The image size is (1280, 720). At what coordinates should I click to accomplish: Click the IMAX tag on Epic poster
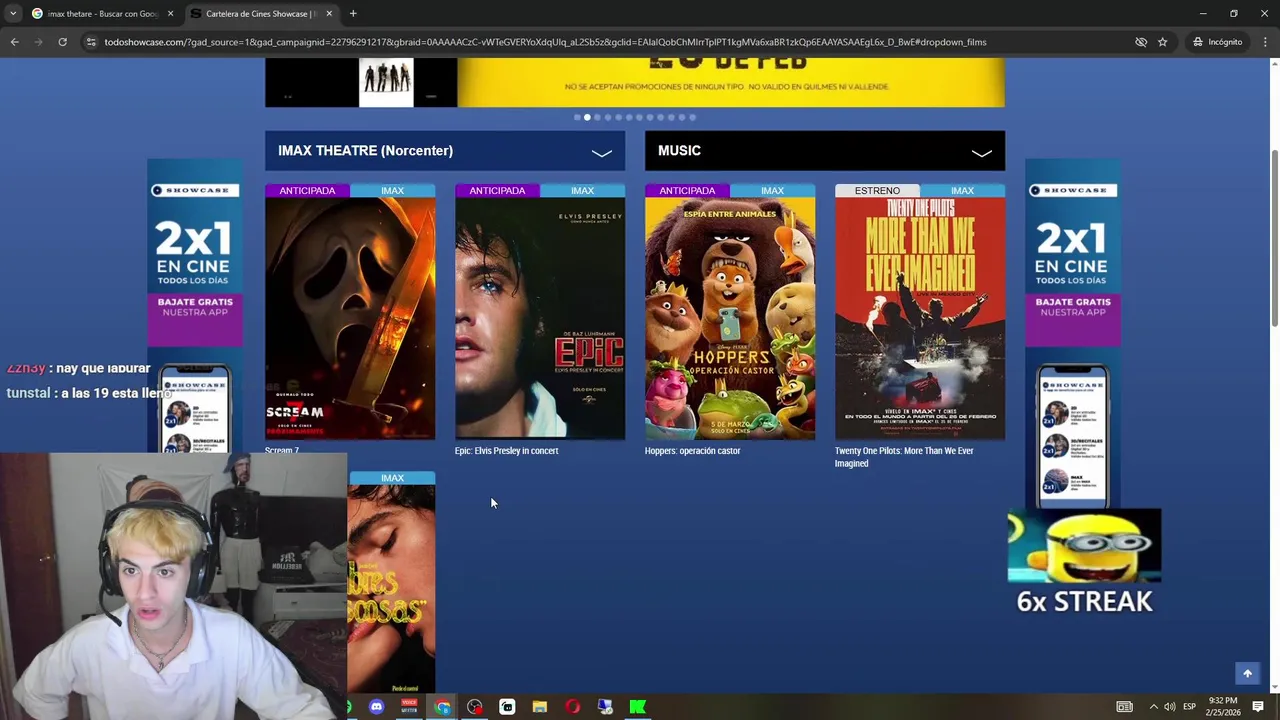582,191
